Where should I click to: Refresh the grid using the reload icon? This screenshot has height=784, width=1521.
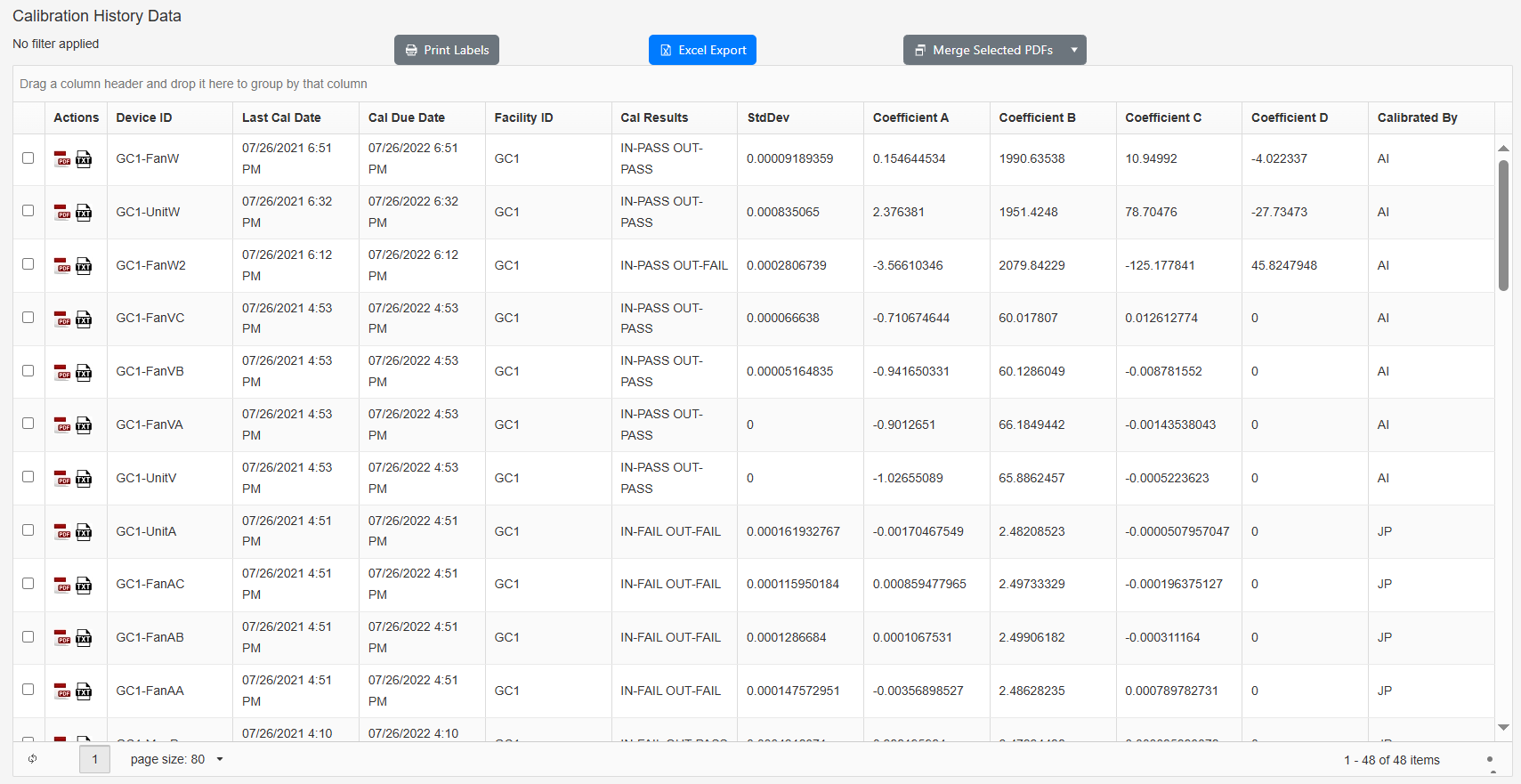click(33, 759)
